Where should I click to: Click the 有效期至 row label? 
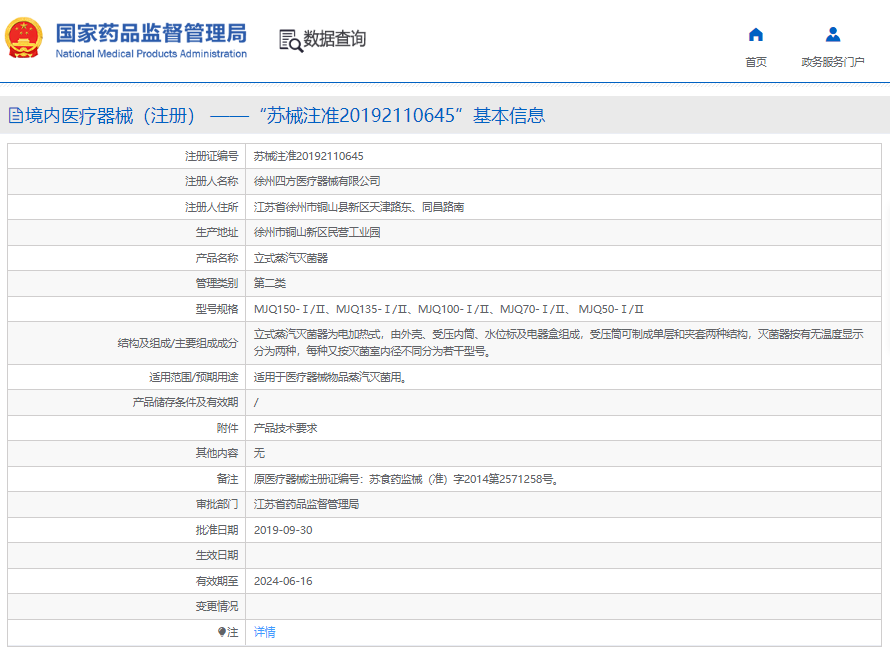coord(217,581)
